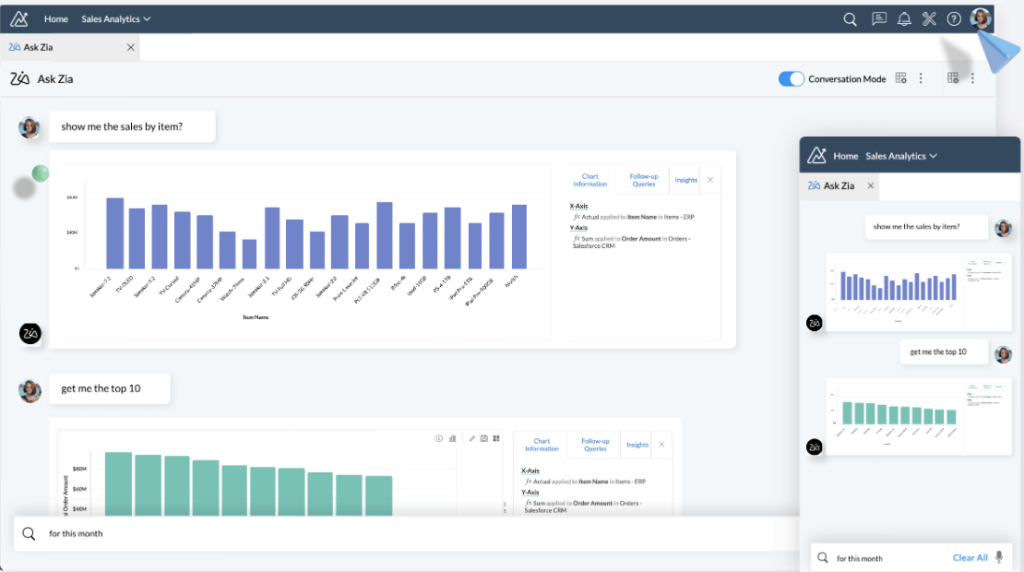Click the save icon above top 10 chart
The image size is (1024, 572).
(484, 438)
